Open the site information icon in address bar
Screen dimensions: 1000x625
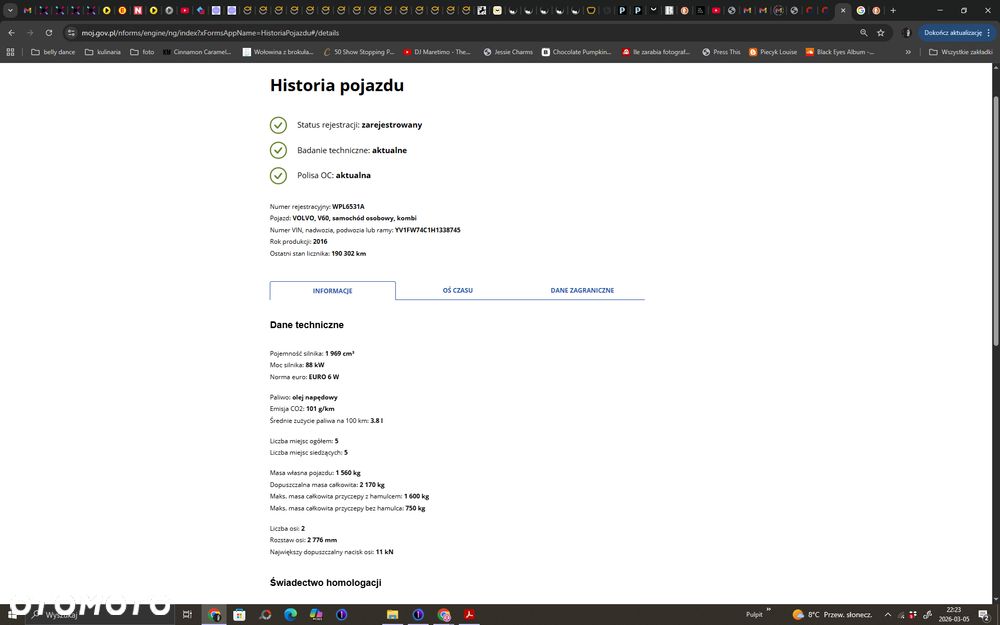(x=71, y=33)
